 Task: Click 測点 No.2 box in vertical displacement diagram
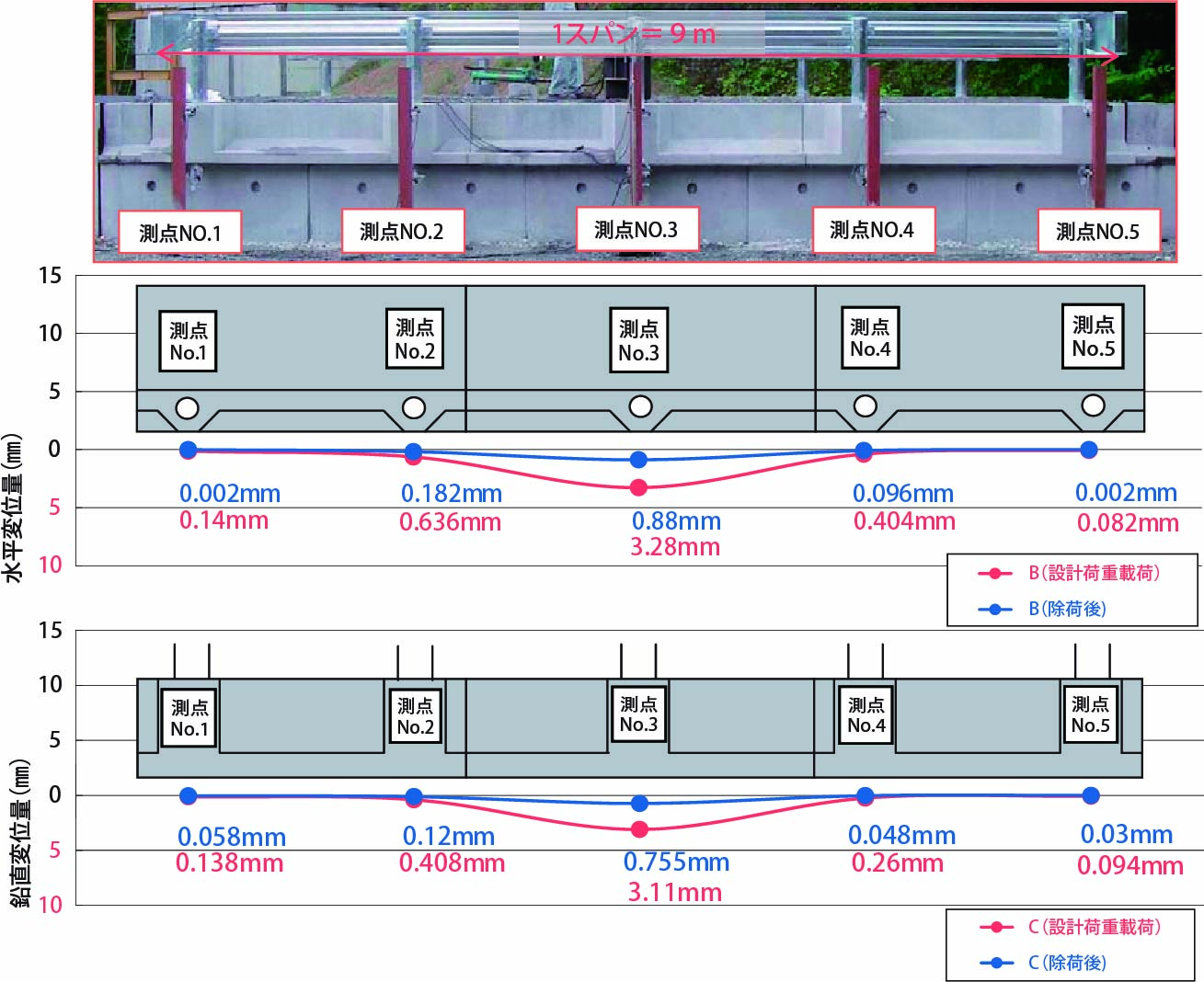(x=416, y=716)
